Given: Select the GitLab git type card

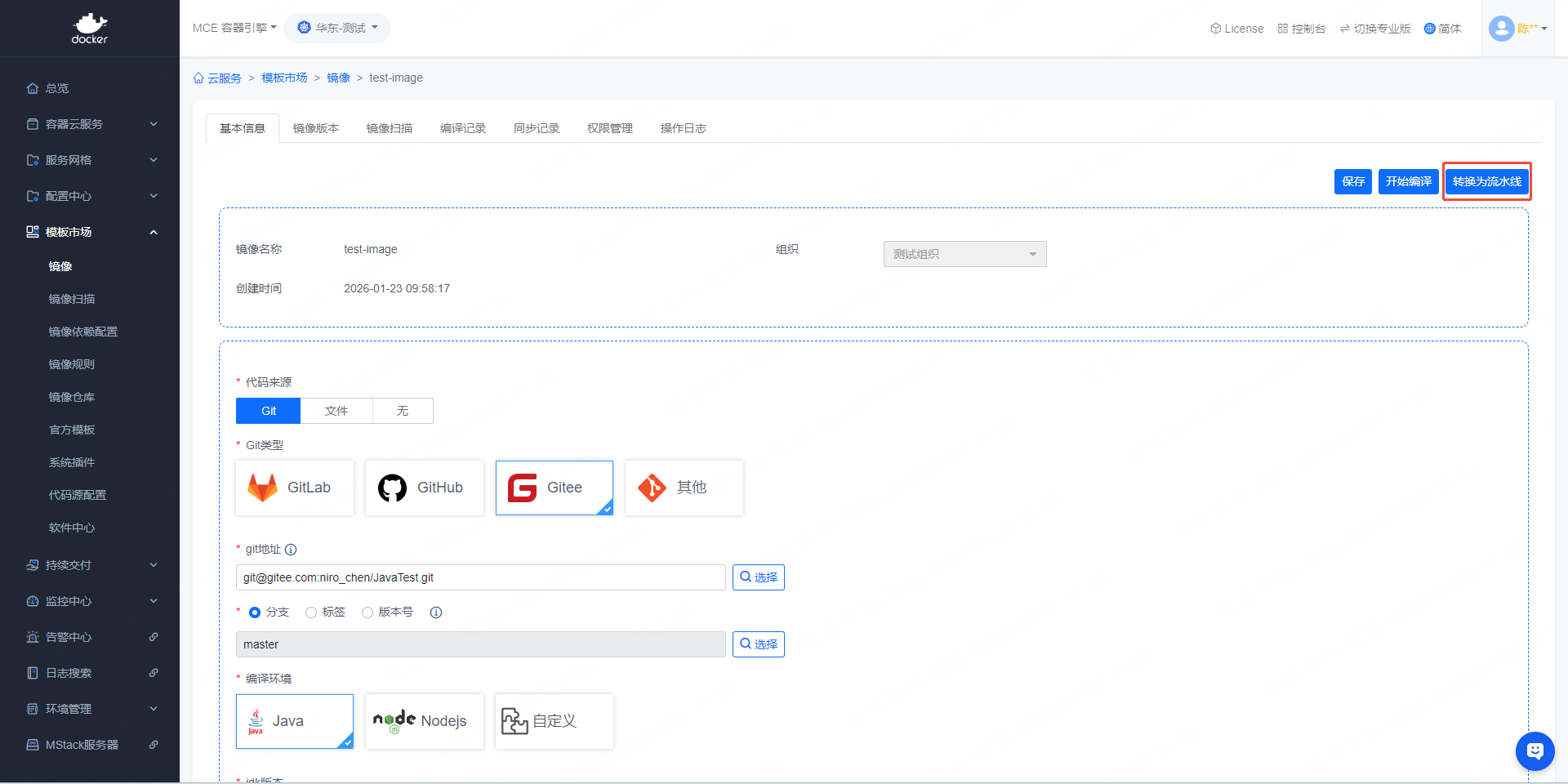Looking at the screenshot, I should [295, 488].
